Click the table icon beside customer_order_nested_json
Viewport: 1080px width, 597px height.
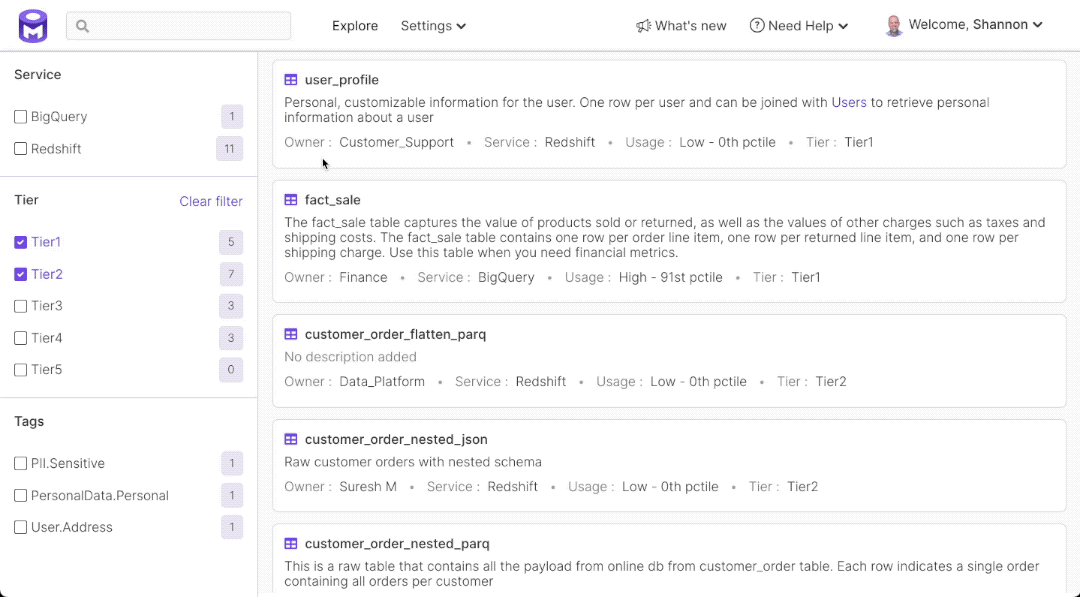pos(291,439)
